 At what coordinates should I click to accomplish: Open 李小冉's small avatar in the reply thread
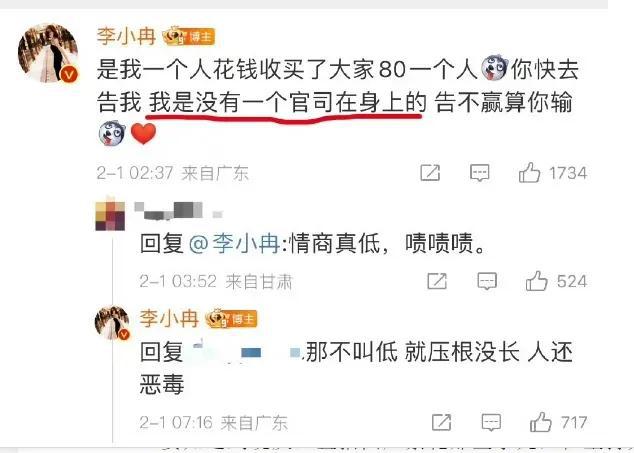112,322
